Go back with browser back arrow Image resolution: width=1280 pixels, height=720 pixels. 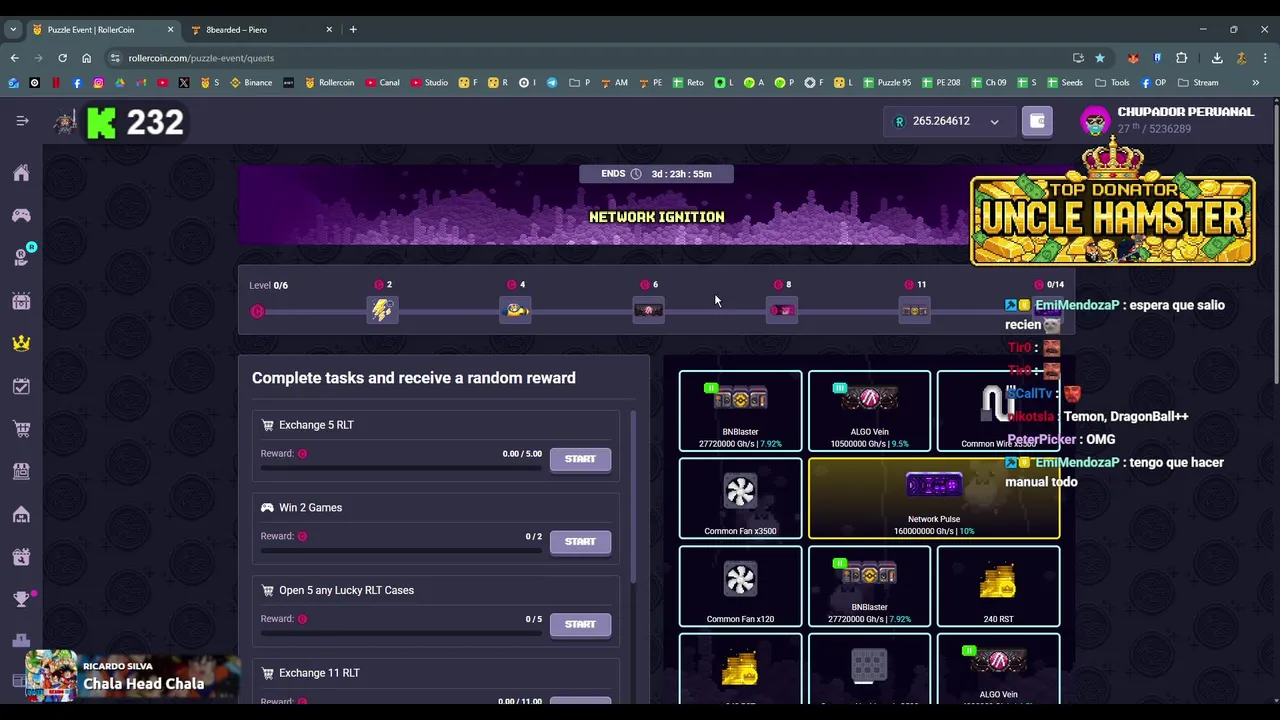[14, 58]
